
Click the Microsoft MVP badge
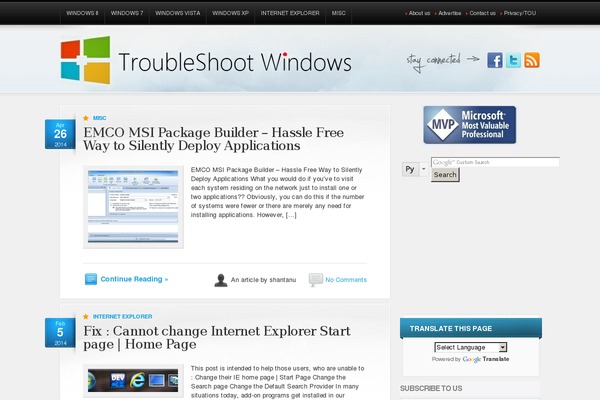pos(470,125)
